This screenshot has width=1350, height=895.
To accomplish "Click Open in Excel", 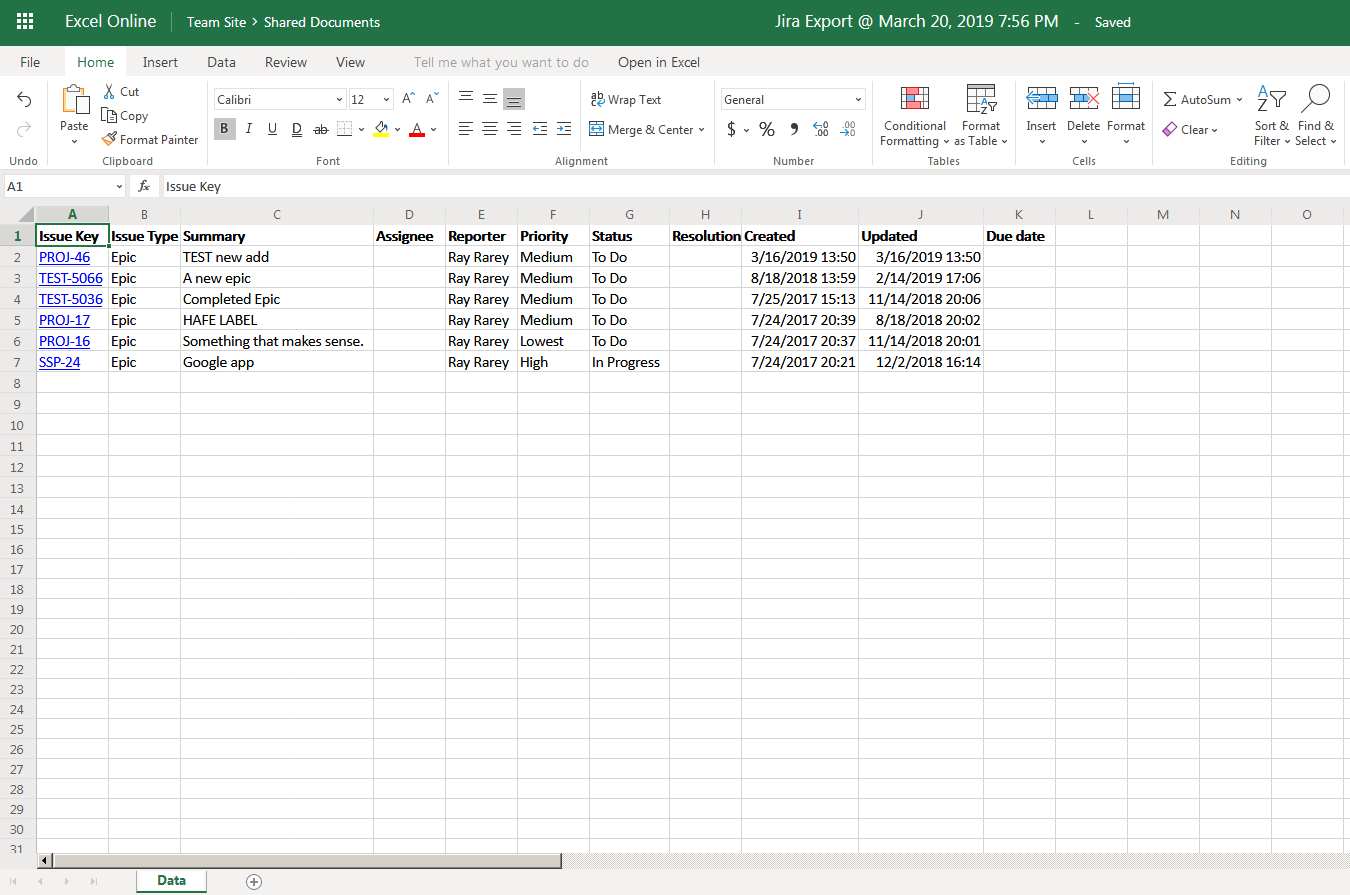I will 658,62.
